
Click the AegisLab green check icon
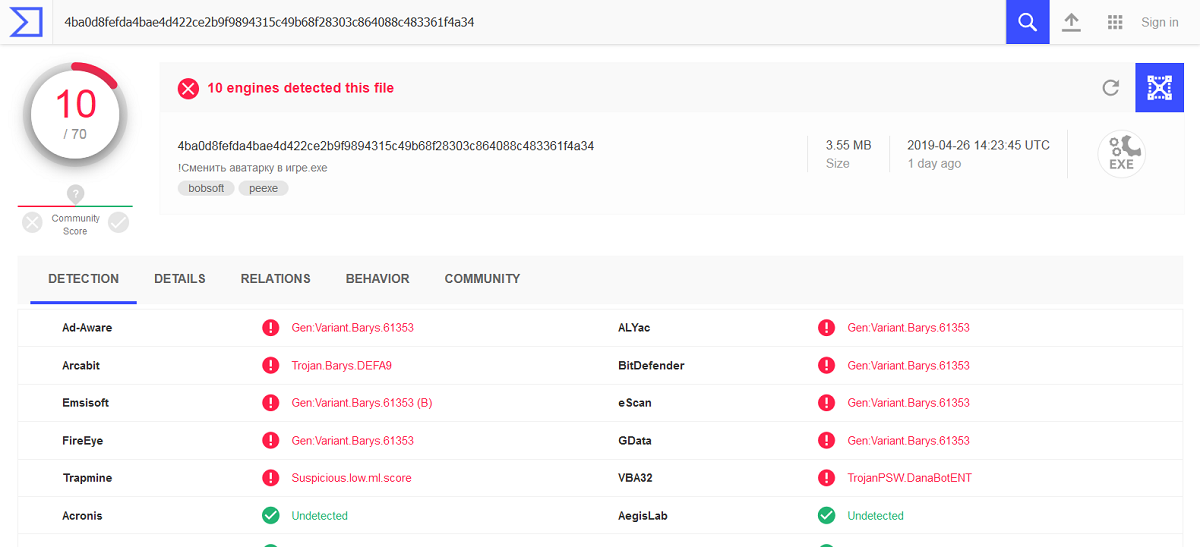click(826, 516)
